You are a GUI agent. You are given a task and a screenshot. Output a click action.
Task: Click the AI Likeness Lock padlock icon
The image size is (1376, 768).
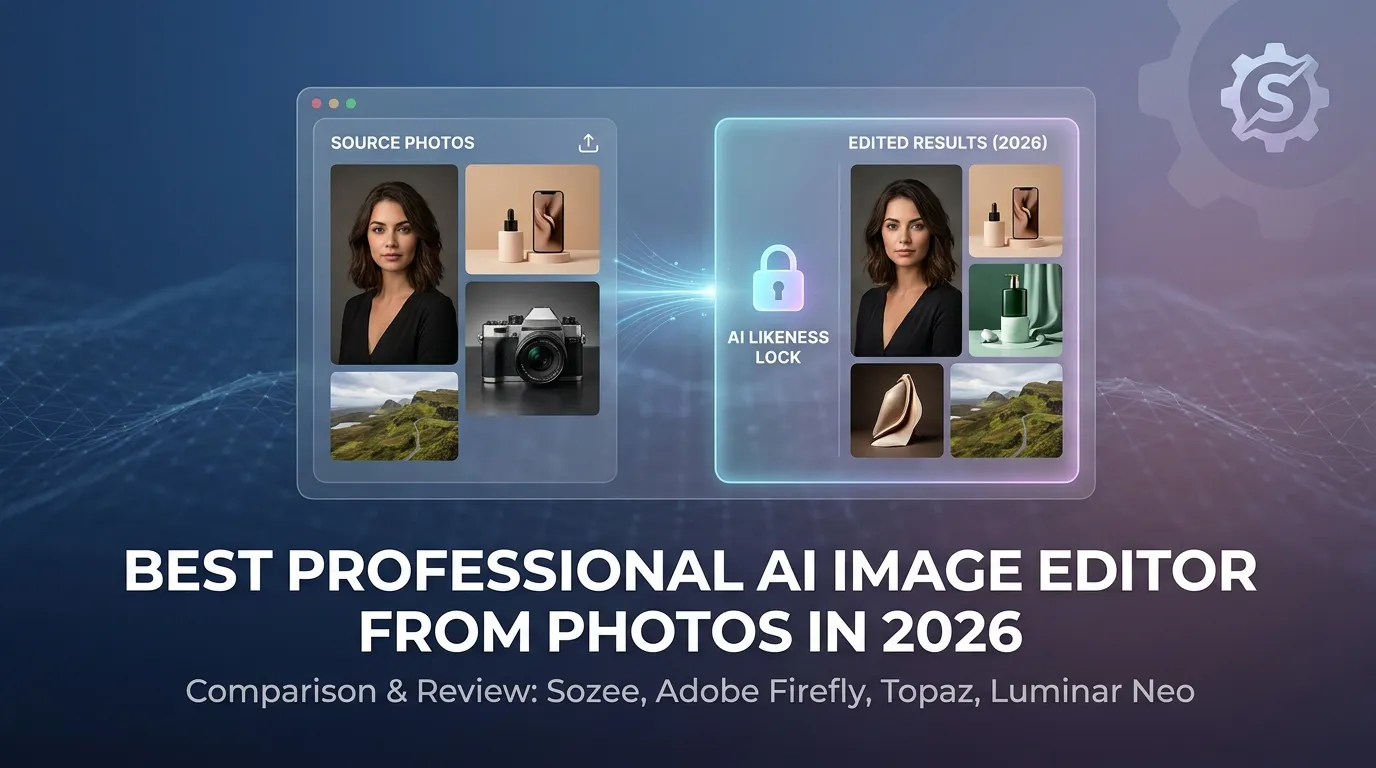tap(778, 278)
